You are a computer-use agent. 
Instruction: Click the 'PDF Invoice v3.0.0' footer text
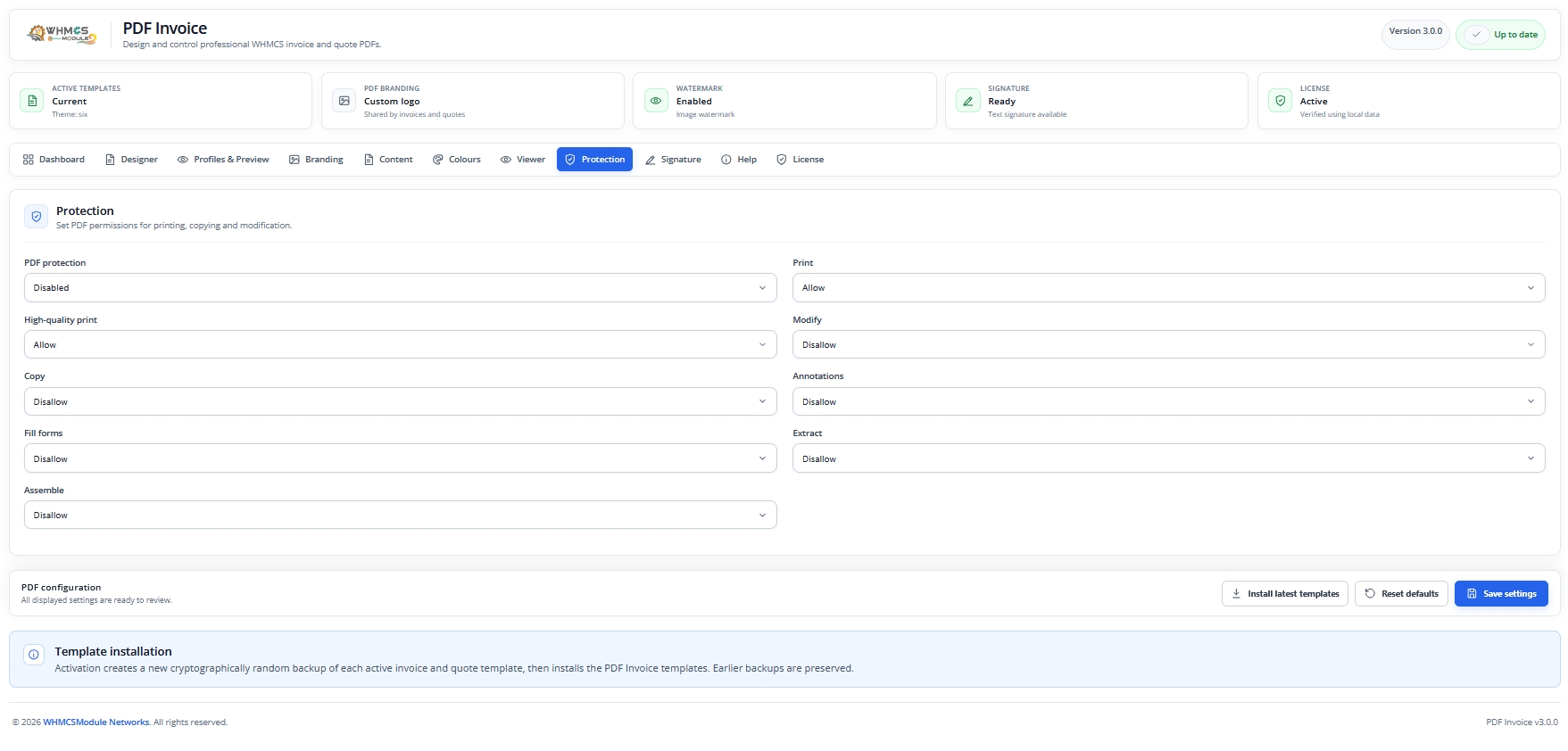[x=1522, y=722]
